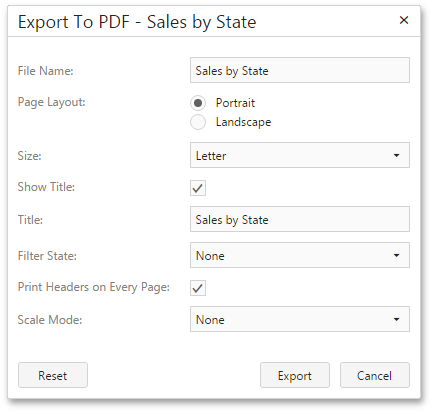
Task: Click the Filter State None combo box
Action: pyautogui.click(x=300, y=255)
